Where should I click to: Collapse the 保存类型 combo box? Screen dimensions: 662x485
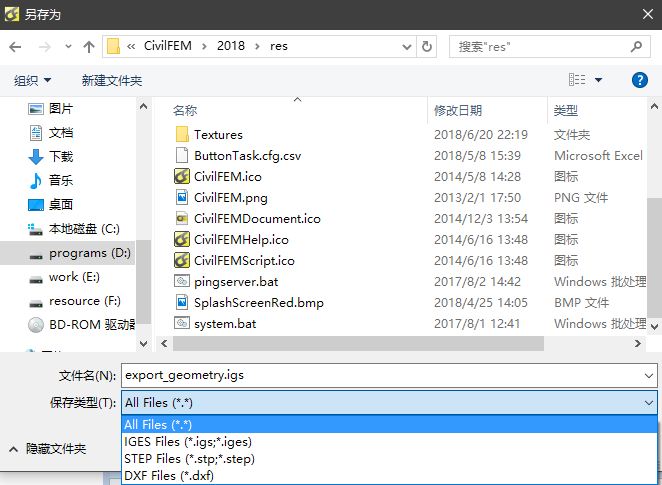click(649, 403)
